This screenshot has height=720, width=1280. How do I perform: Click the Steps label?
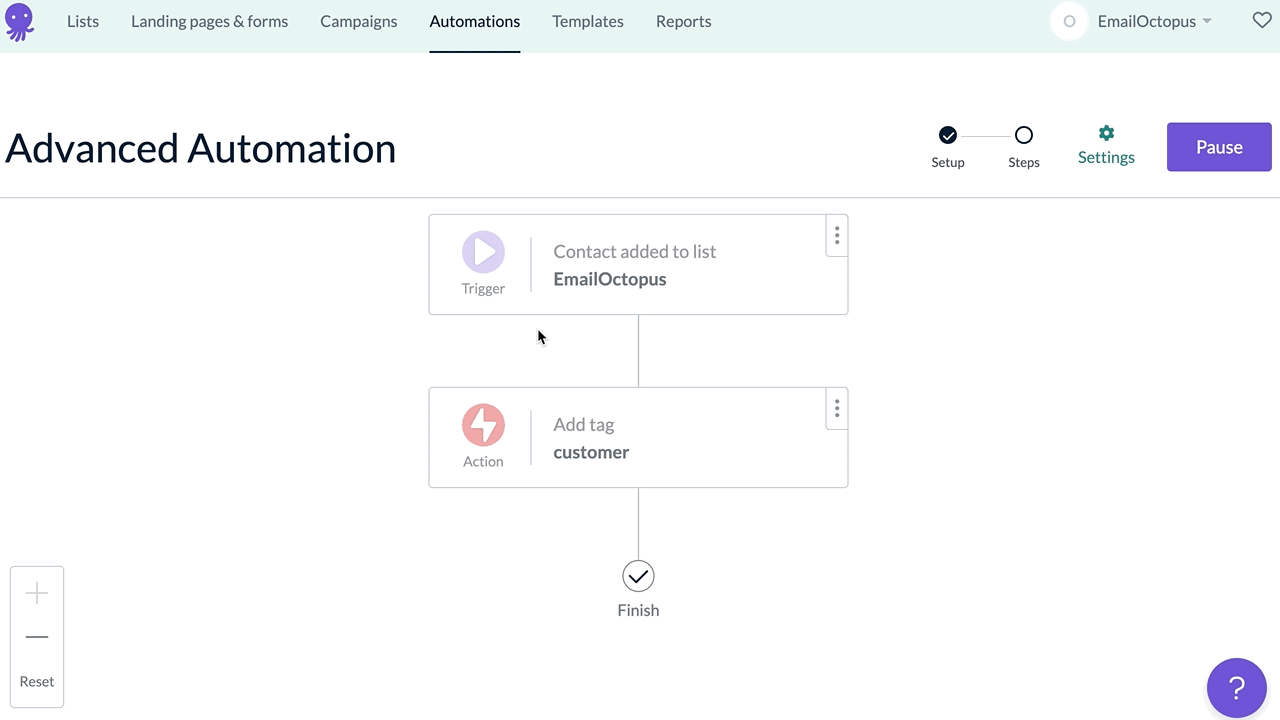pos(1024,162)
